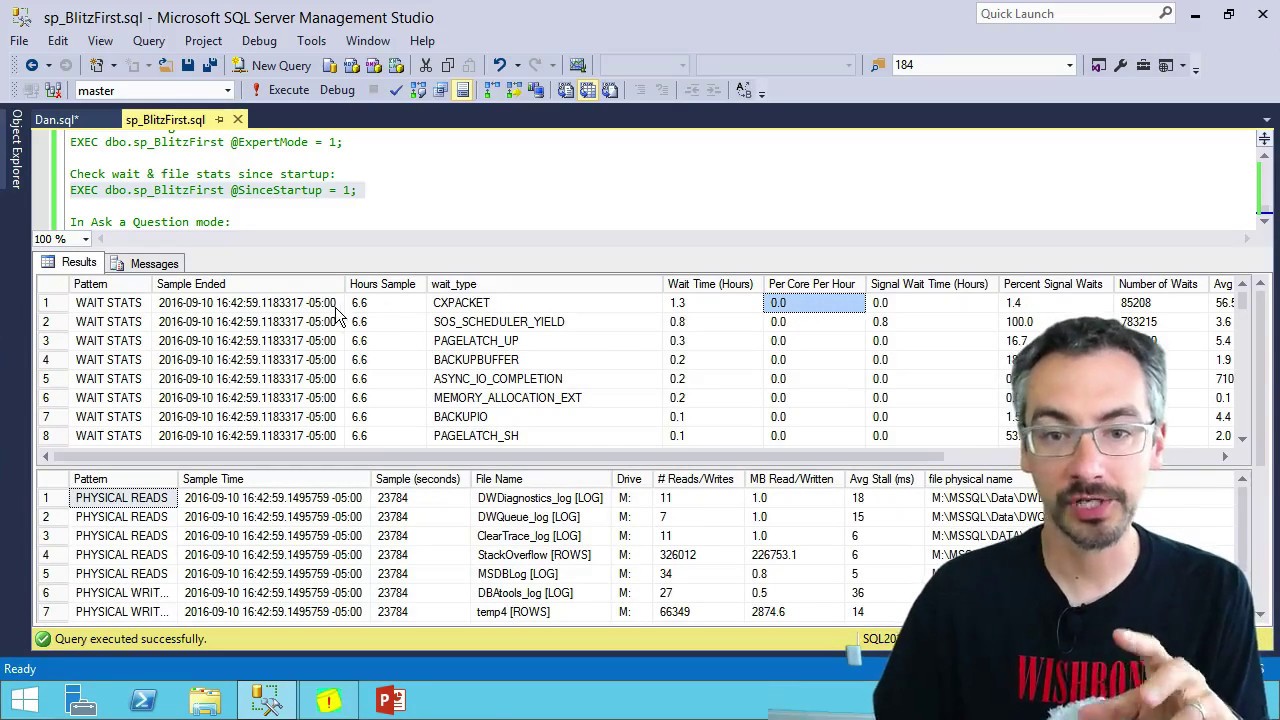
Task: Toggle Results to Grid output mode
Action: coord(587,90)
